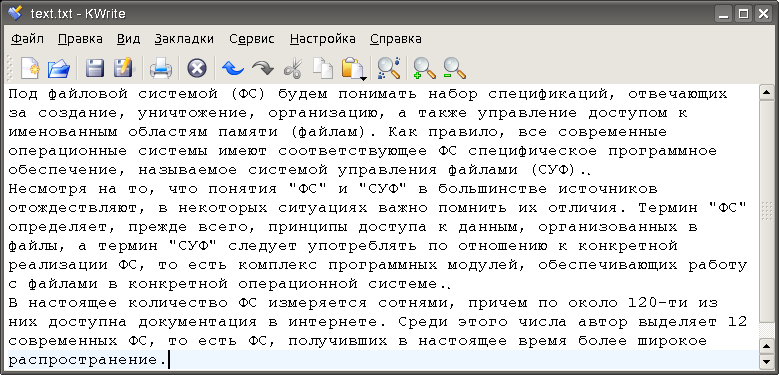Open the paste dropdown arrow under the clipboard

pos(364,78)
